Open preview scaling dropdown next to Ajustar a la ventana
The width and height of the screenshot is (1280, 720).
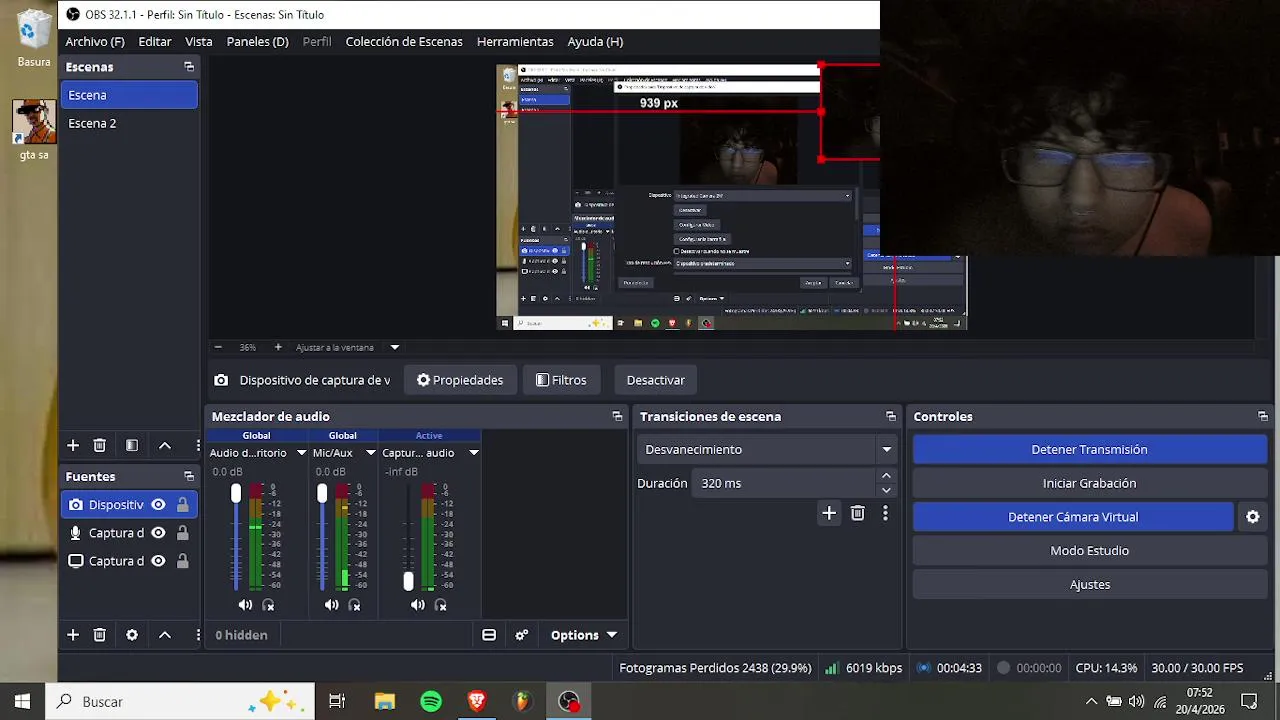(394, 347)
